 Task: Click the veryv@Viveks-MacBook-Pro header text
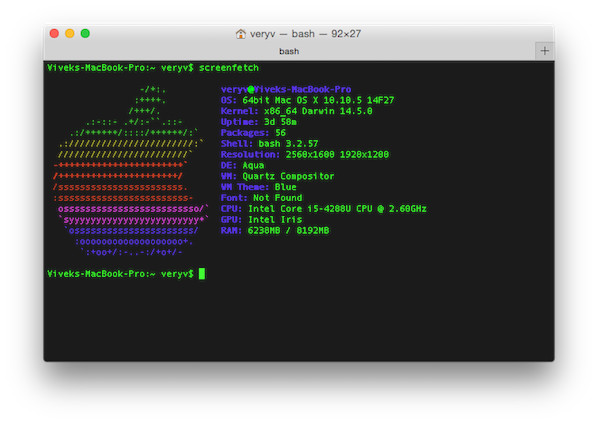(286, 90)
